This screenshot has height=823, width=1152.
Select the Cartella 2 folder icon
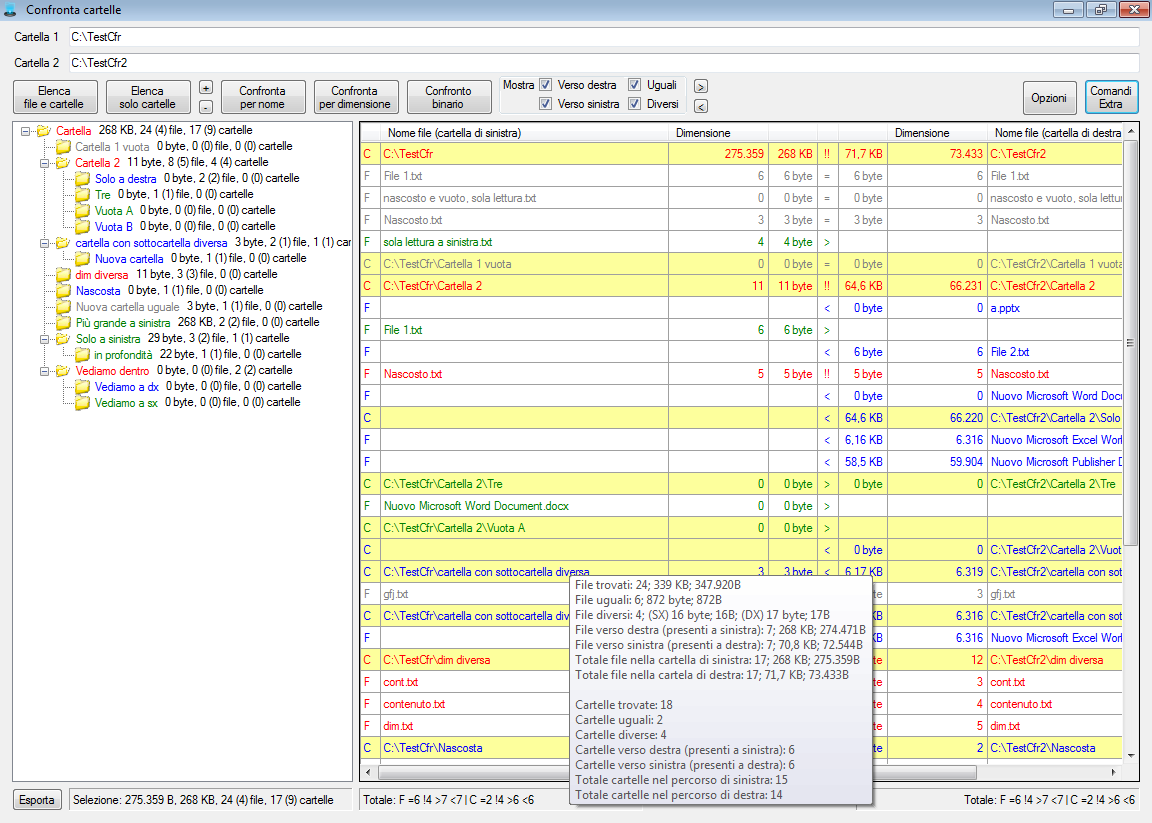(63, 162)
